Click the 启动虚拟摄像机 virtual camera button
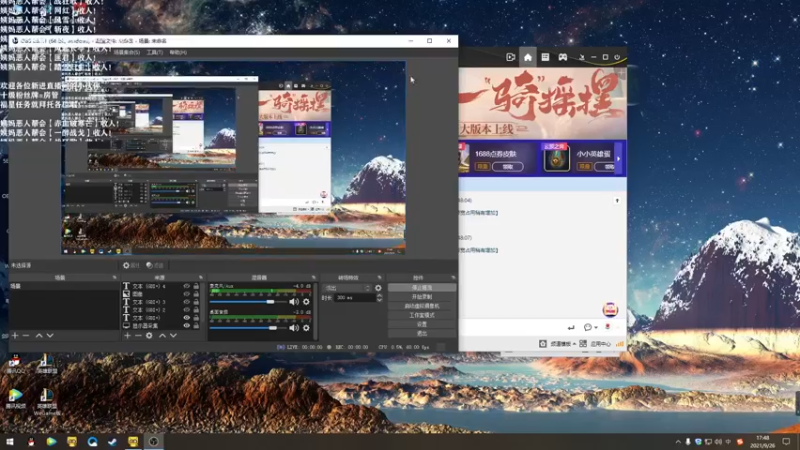The image size is (800, 450). point(421,306)
